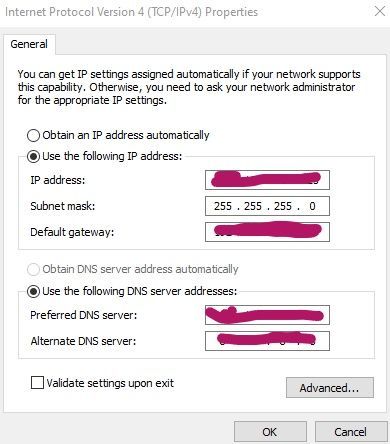Click the dialog title bar text
The height and width of the screenshot is (444, 390).
[132, 12]
